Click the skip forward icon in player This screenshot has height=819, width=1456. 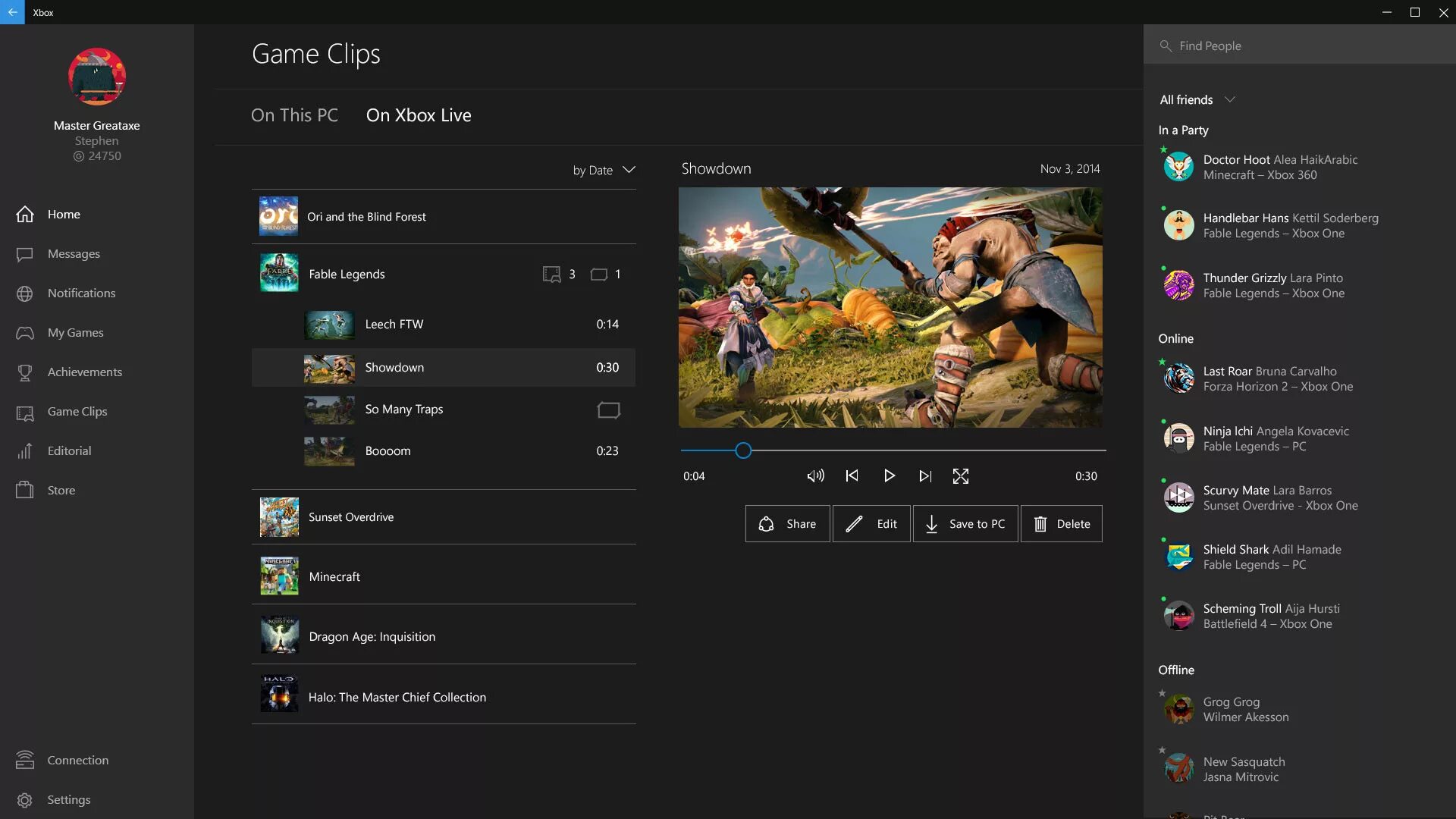[x=924, y=475]
